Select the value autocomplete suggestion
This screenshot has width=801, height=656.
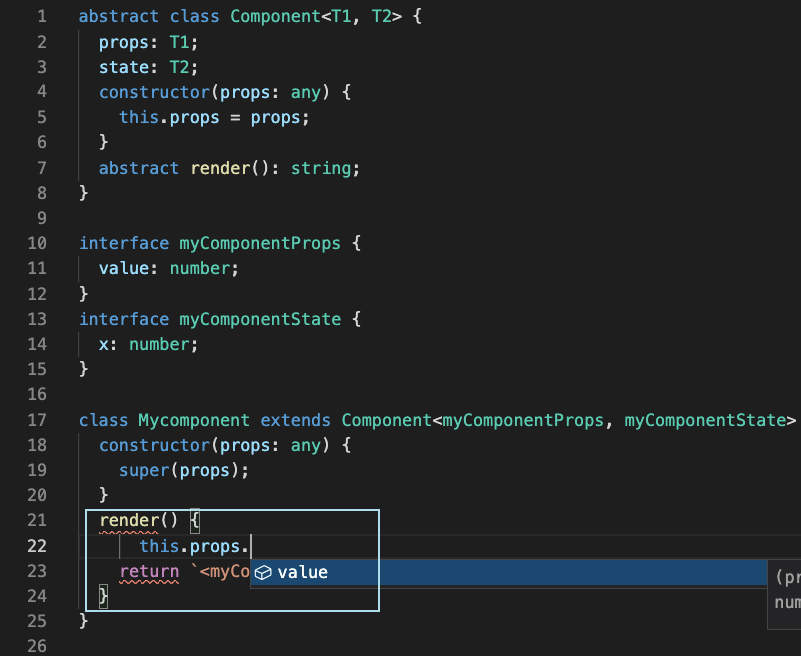pyautogui.click(x=509, y=572)
